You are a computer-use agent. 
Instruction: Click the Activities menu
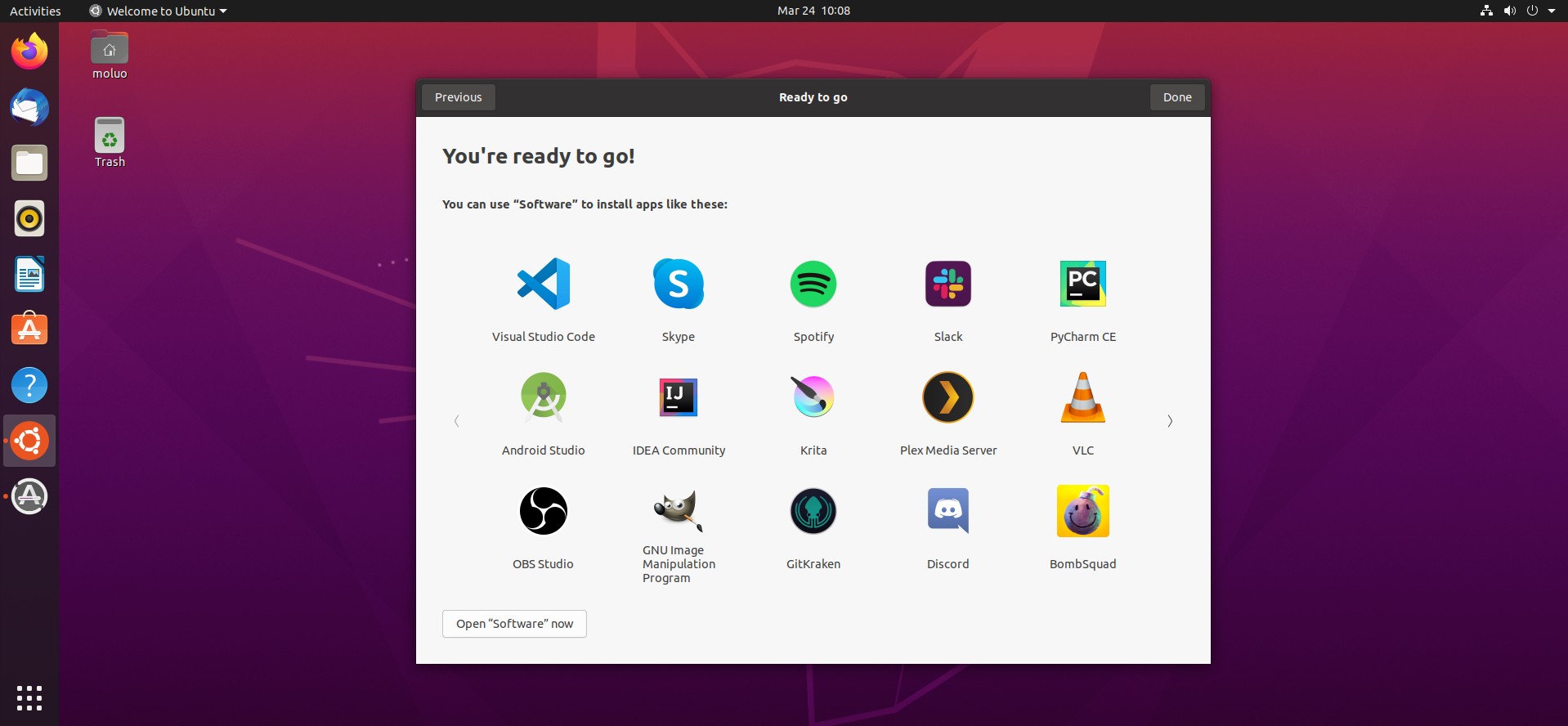click(35, 11)
